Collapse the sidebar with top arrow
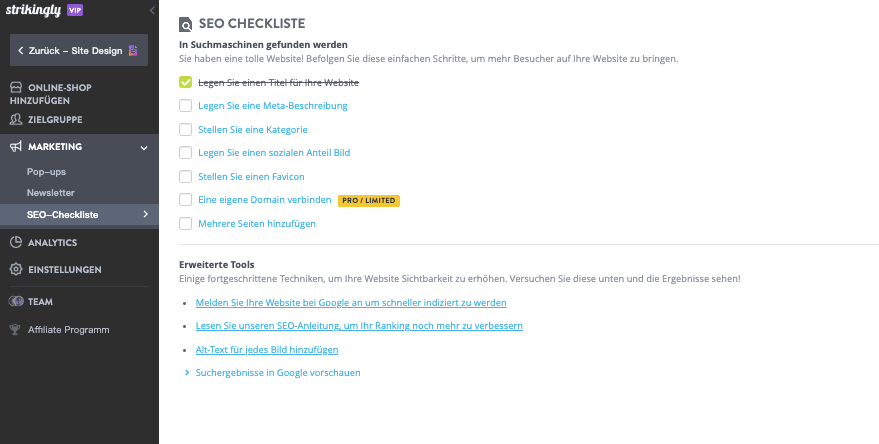This screenshot has width=879, height=444. pyautogui.click(x=152, y=10)
